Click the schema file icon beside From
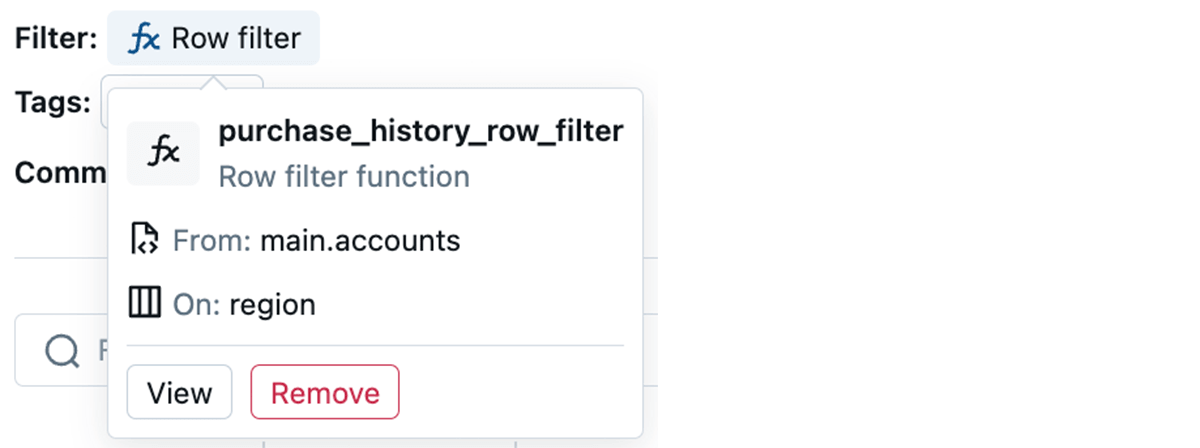Image resolution: width=1200 pixels, height=448 pixels. point(145,241)
